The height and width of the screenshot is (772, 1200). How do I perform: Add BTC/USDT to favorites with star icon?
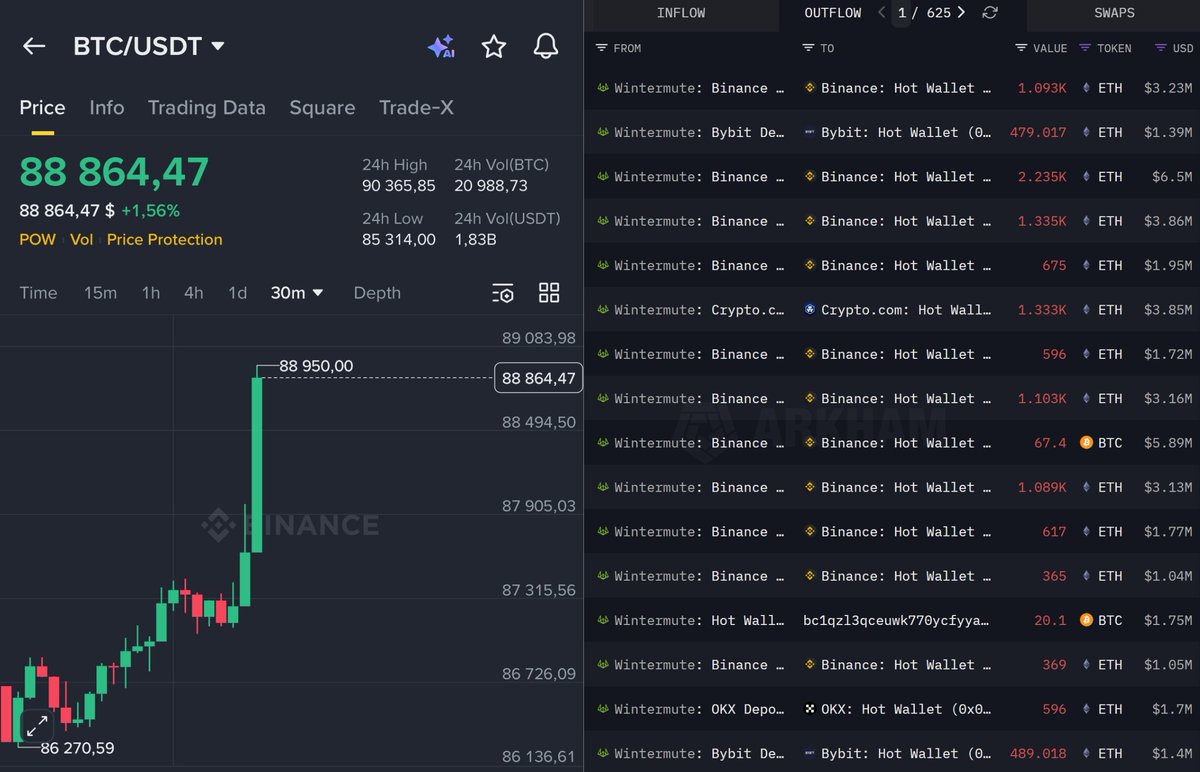coord(494,46)
